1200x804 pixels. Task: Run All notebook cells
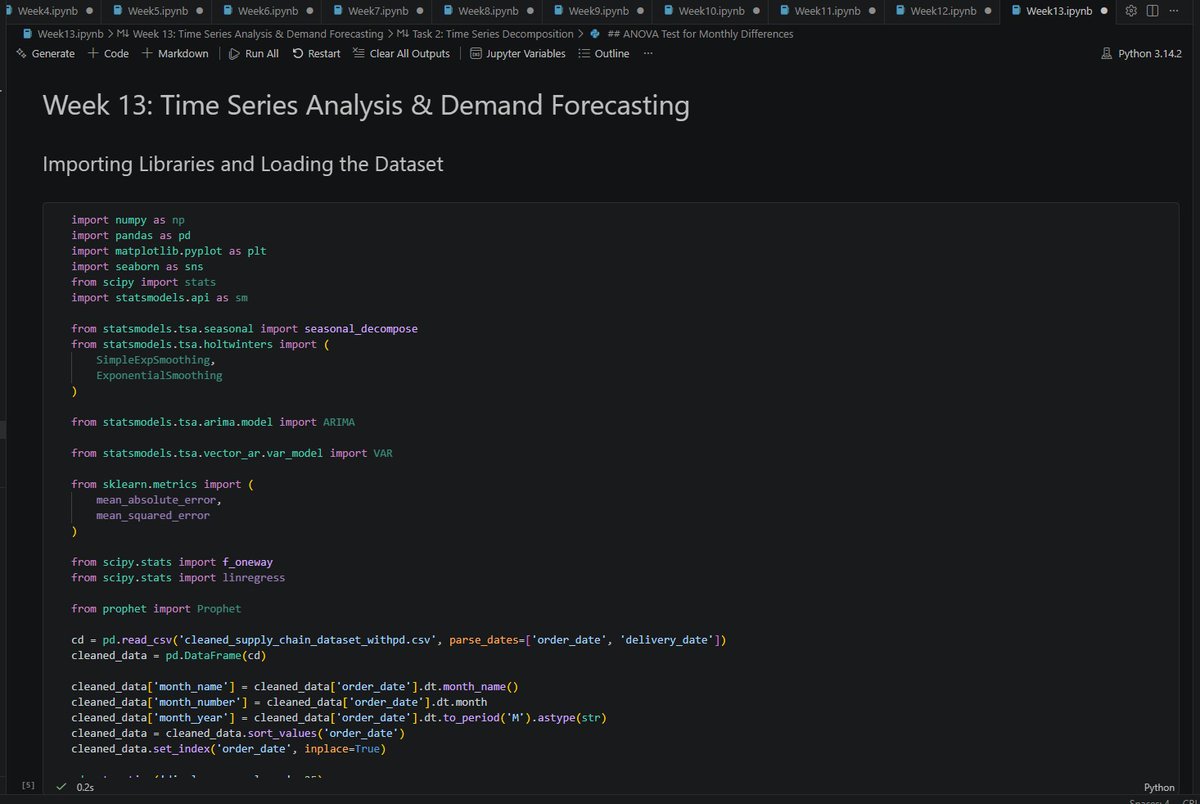[254, 54]
